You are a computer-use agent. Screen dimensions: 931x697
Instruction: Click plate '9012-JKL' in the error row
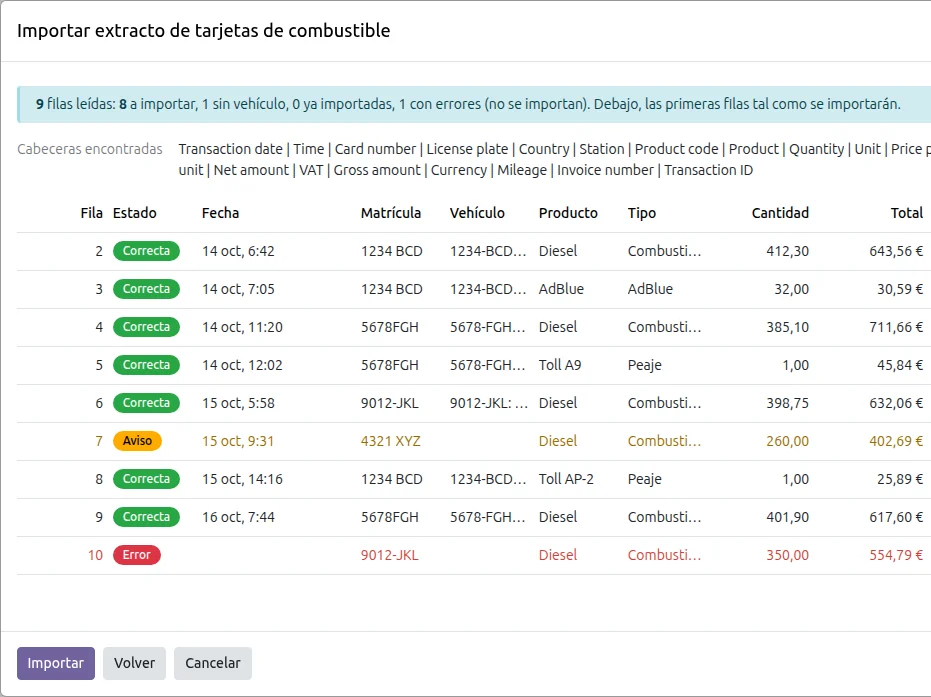(x=390, y=555)
